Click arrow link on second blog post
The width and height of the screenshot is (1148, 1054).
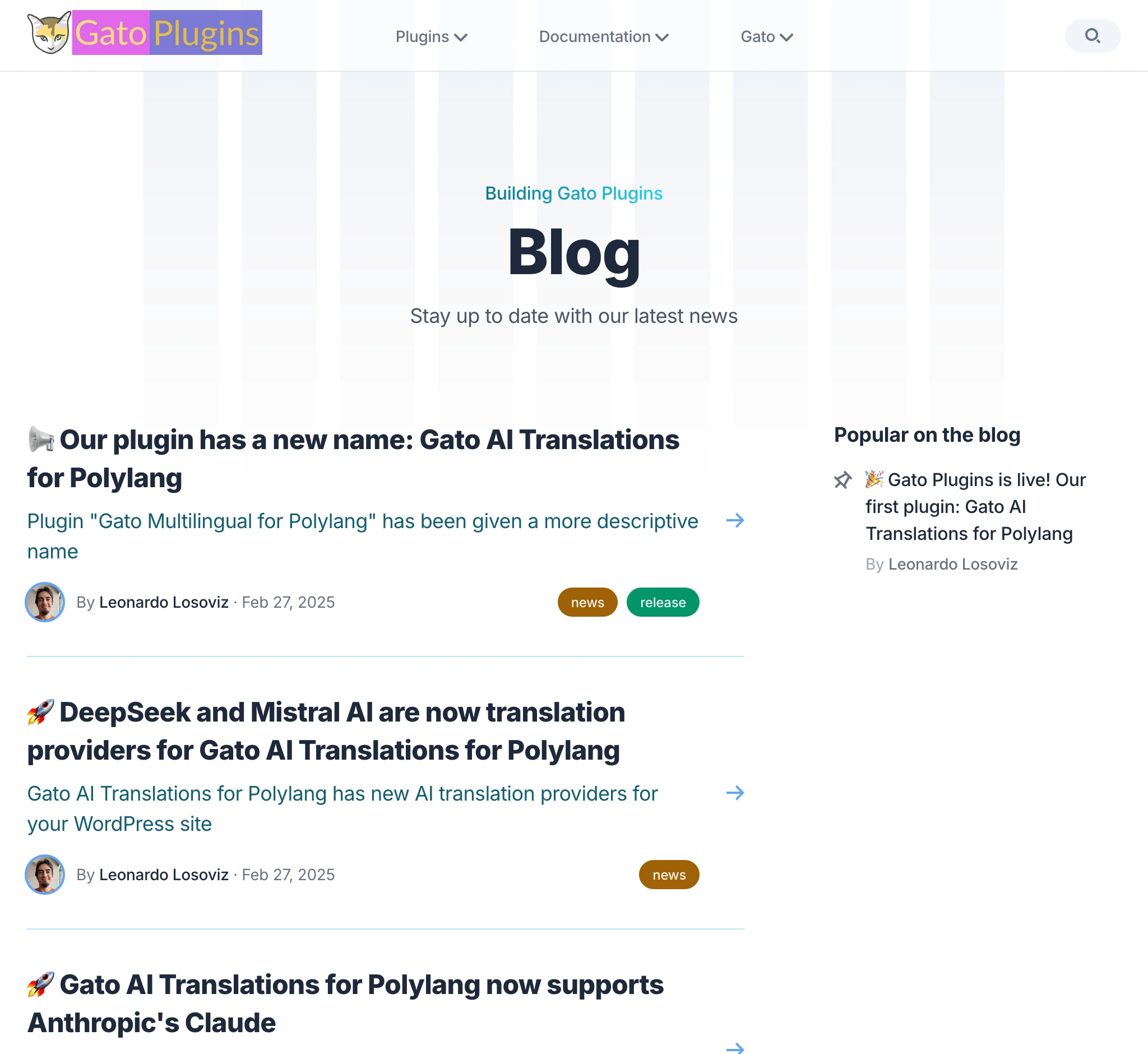tap(736, 792)
